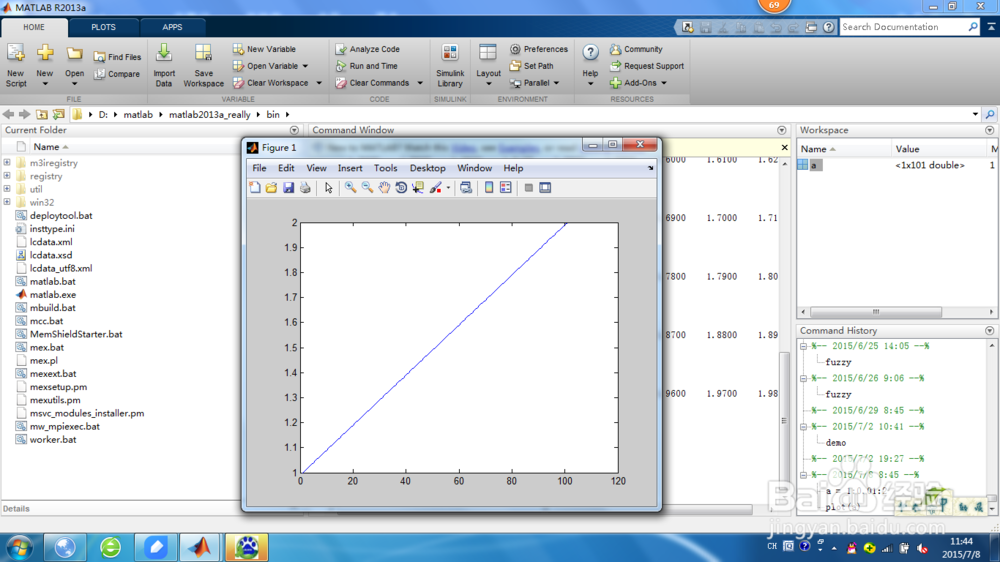
Task: Click the print figure icon in Figure 1
Action: pyautogui.click(x=305, y=188)
